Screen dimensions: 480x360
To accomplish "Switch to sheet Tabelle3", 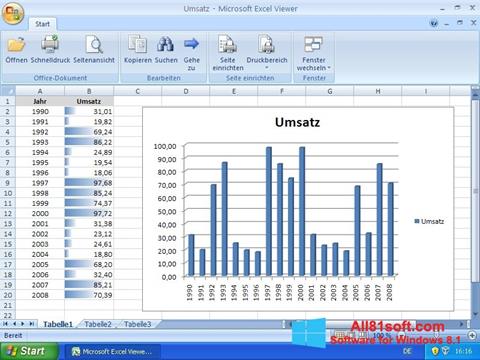I will click(137, 324).
